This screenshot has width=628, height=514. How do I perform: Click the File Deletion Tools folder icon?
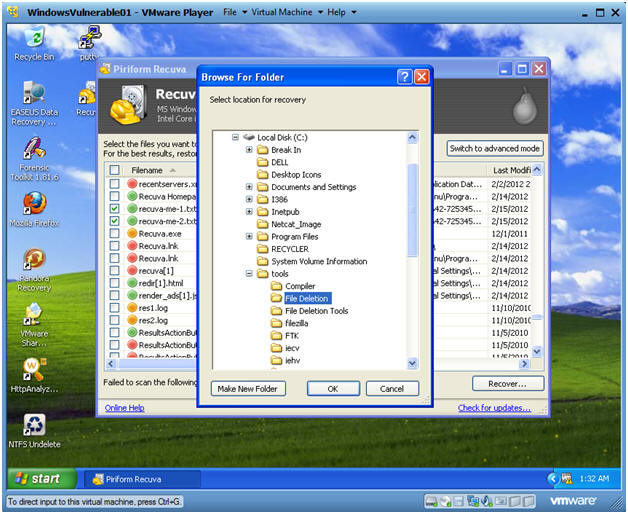(x=276, y=311)
